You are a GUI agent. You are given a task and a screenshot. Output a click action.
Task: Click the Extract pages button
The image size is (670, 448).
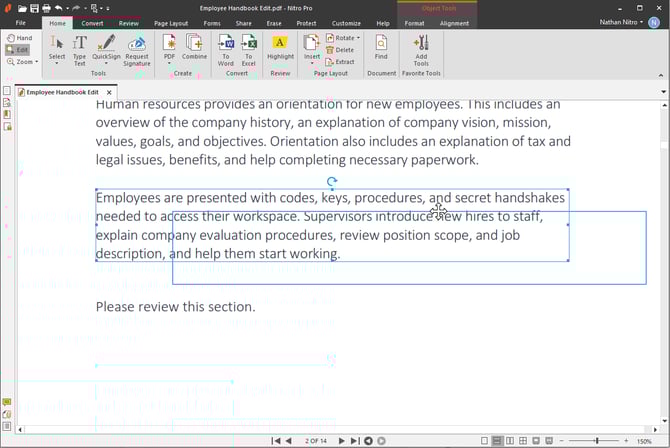[340, 62]
